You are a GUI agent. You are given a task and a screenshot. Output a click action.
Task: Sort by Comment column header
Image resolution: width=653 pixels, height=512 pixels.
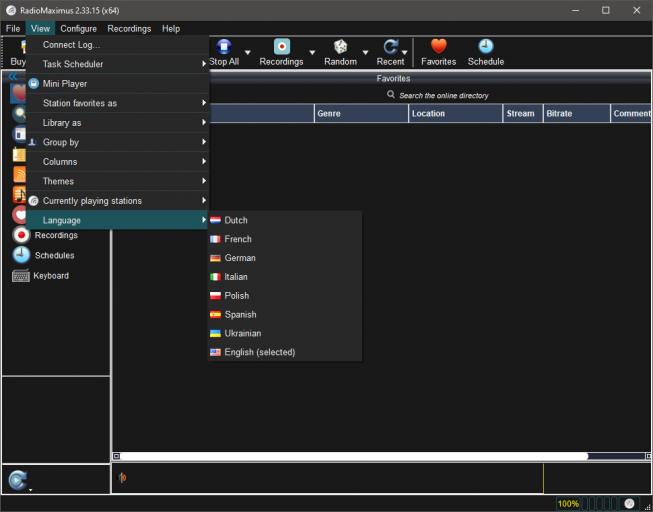point(631,113)
